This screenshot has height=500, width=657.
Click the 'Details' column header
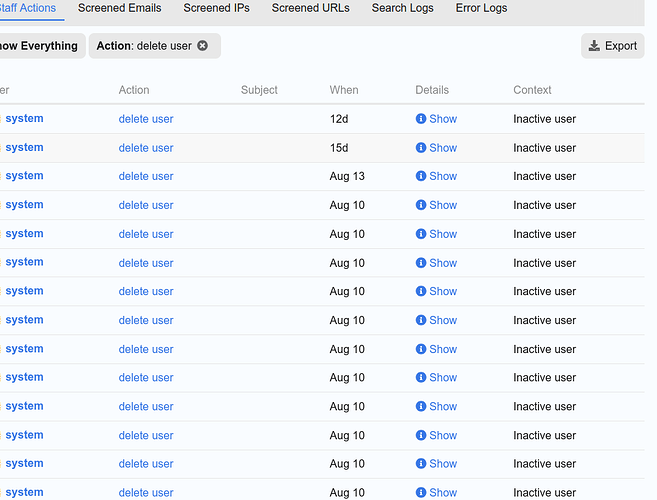pos(432,90)
